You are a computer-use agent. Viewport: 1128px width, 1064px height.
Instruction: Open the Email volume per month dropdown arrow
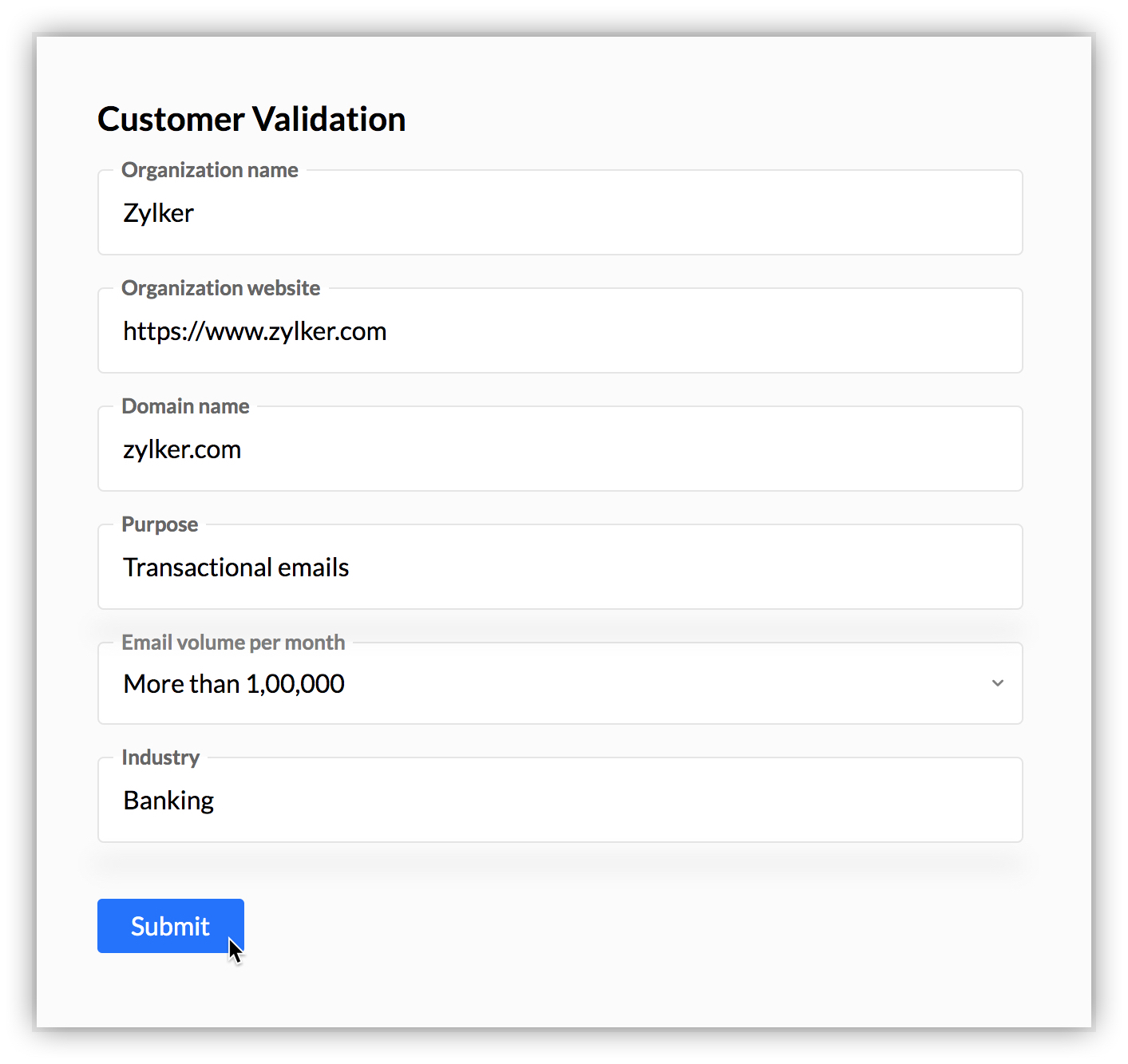[x=997, y=683]
